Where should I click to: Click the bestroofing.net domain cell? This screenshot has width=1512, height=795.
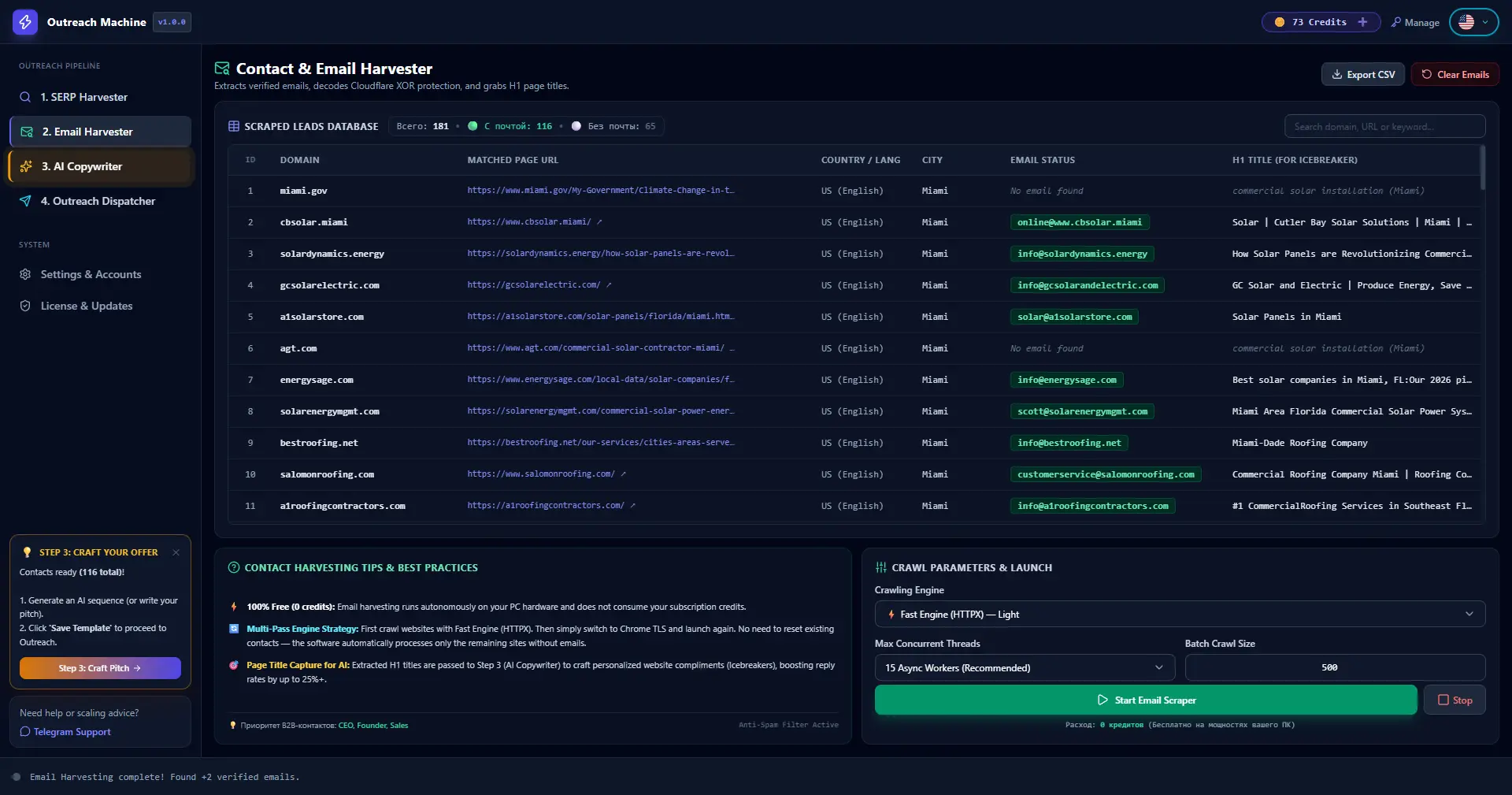[x=319, y=443]
